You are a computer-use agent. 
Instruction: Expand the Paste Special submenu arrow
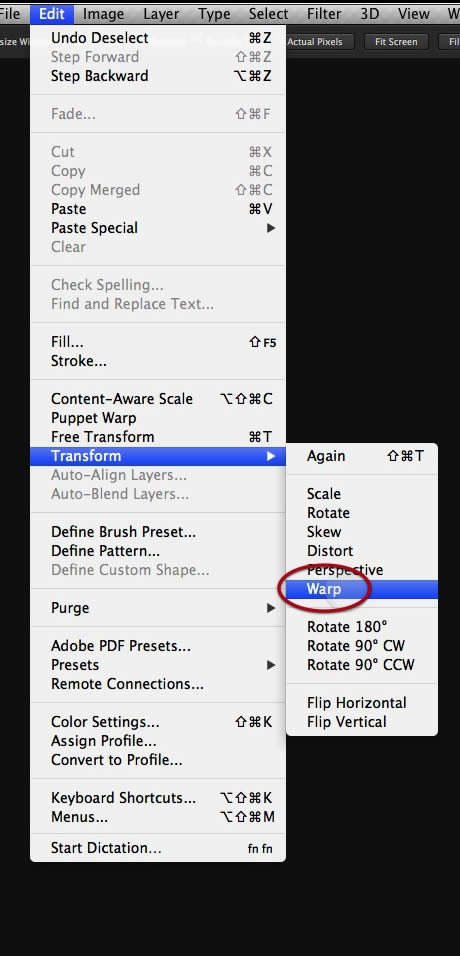tap(271, 228)
